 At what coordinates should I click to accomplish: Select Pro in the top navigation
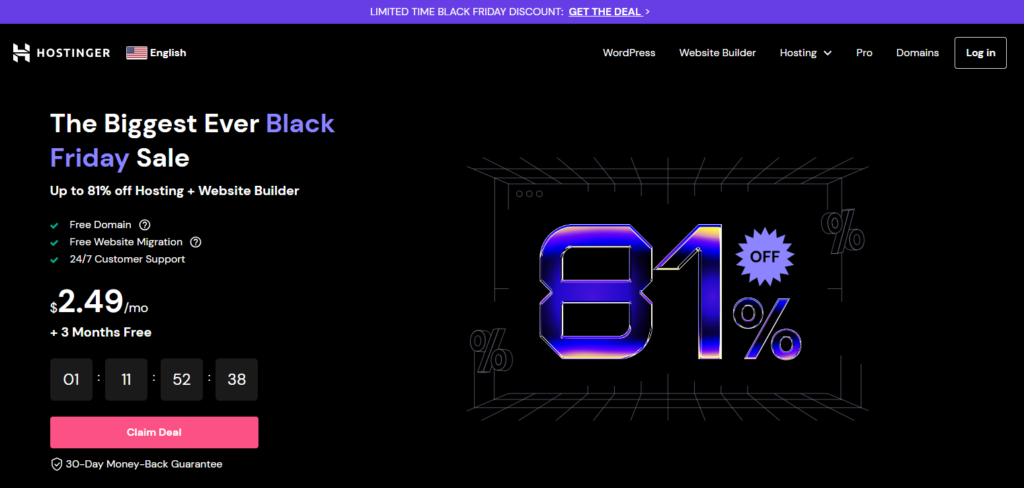864,53
